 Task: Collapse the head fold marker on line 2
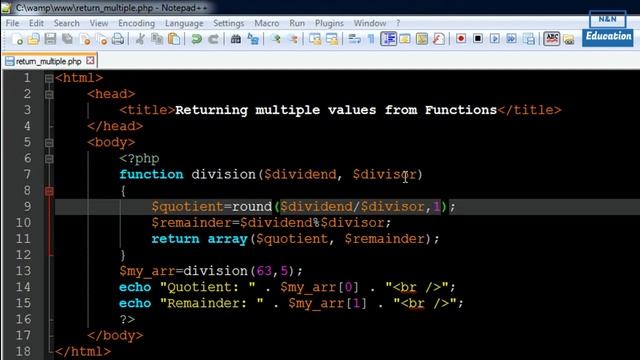click(x=49, y=94)
